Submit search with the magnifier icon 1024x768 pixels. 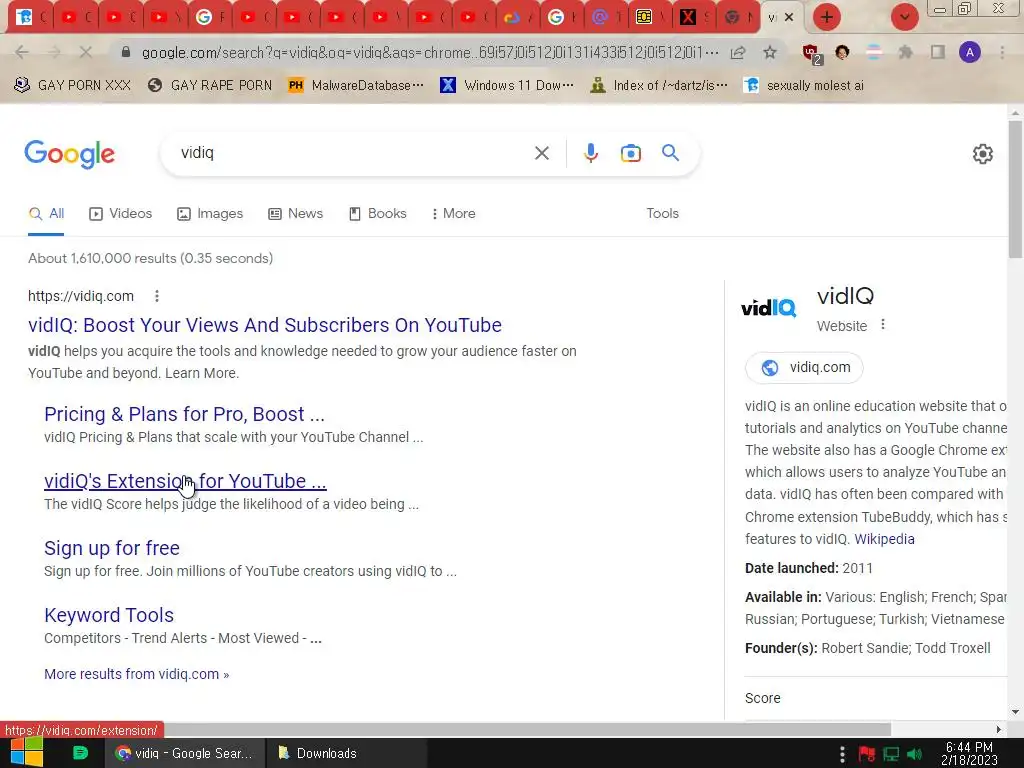(670, 153)
